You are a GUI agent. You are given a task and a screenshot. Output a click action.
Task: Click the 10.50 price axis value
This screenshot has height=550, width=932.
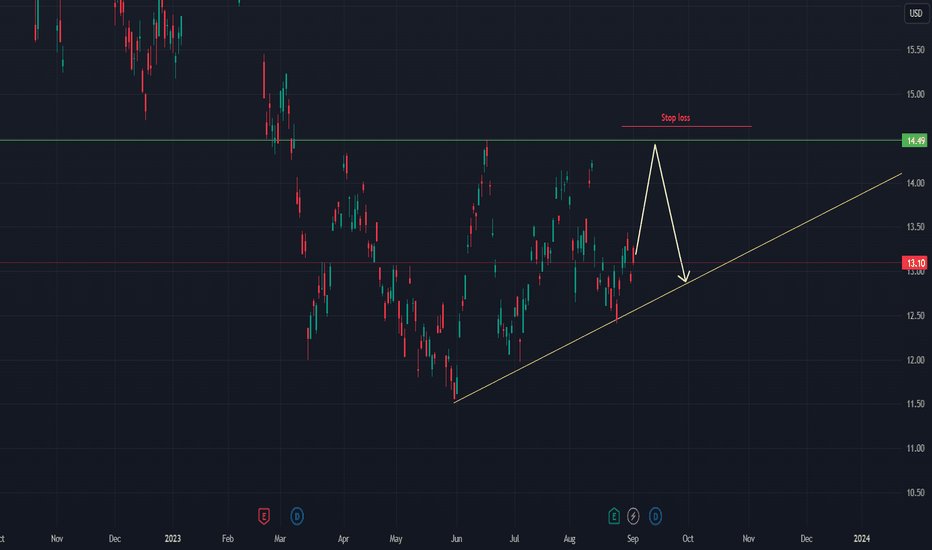(x=915, y=492)
